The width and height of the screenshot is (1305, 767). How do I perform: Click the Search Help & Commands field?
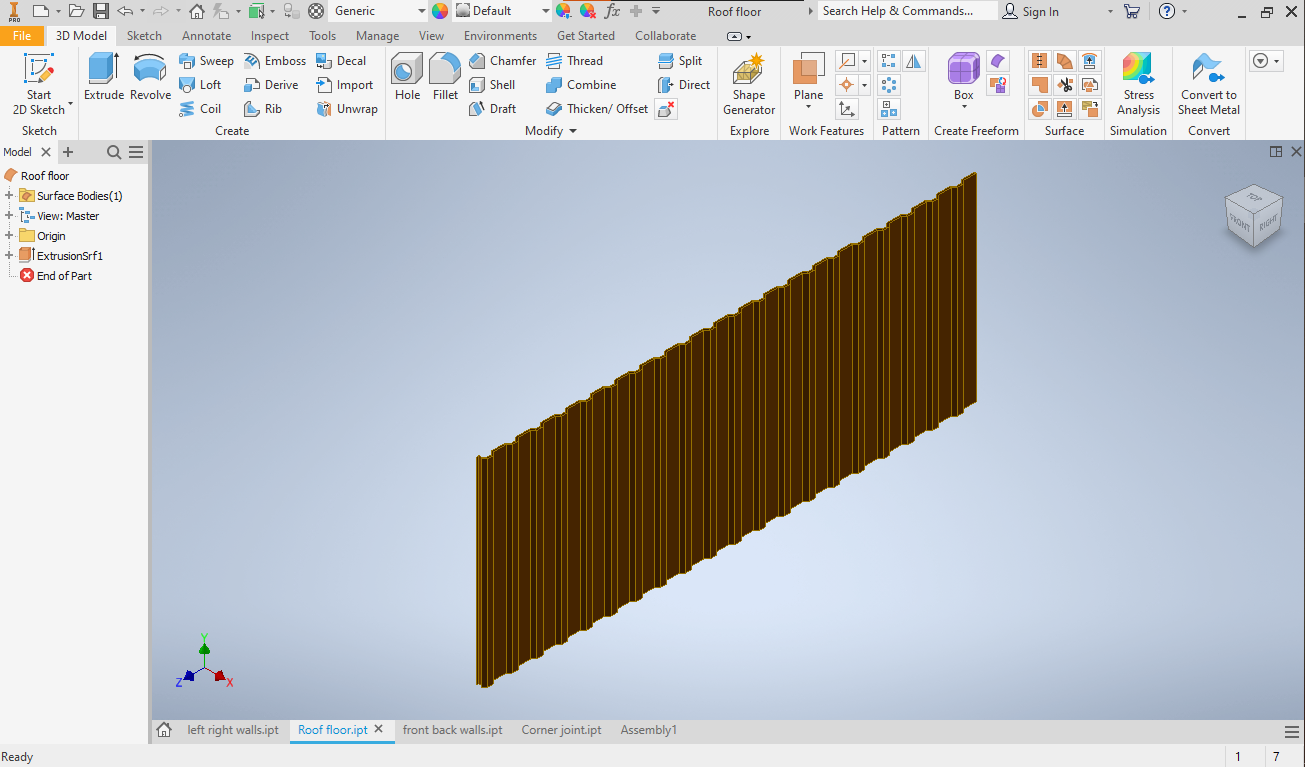[908, 11]
